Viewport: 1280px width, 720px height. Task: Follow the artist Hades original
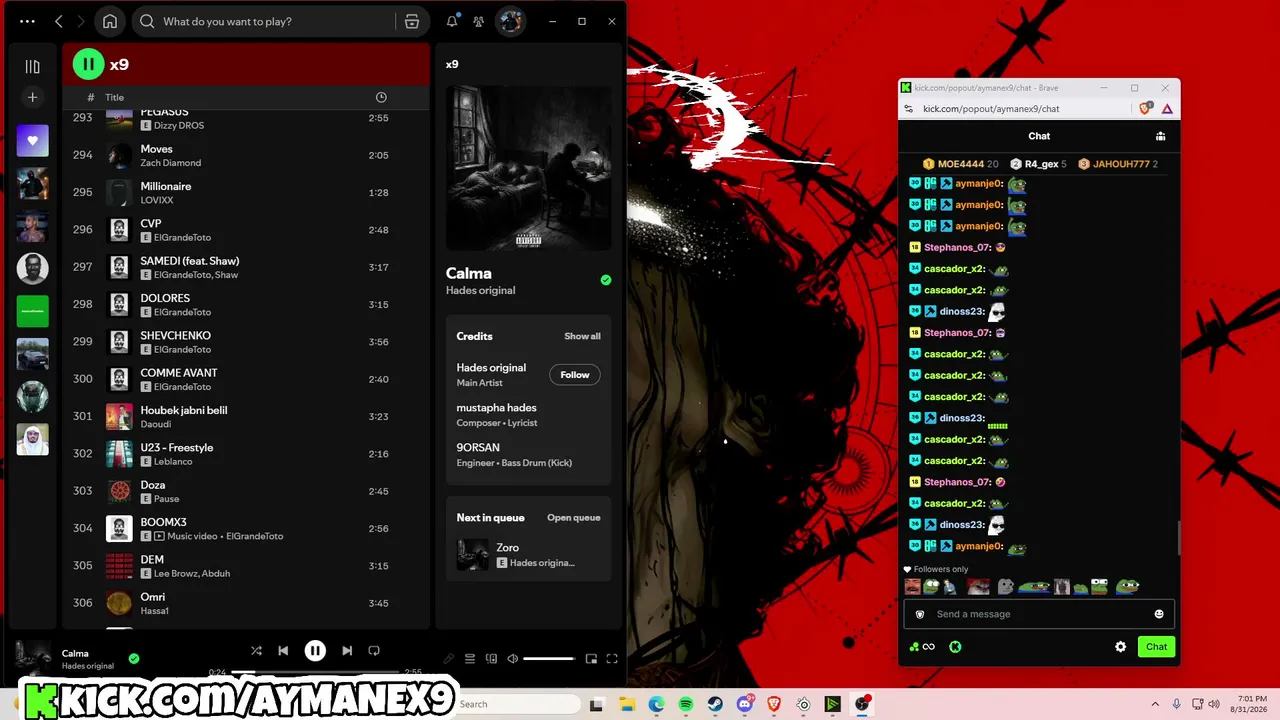click(575, 375)
